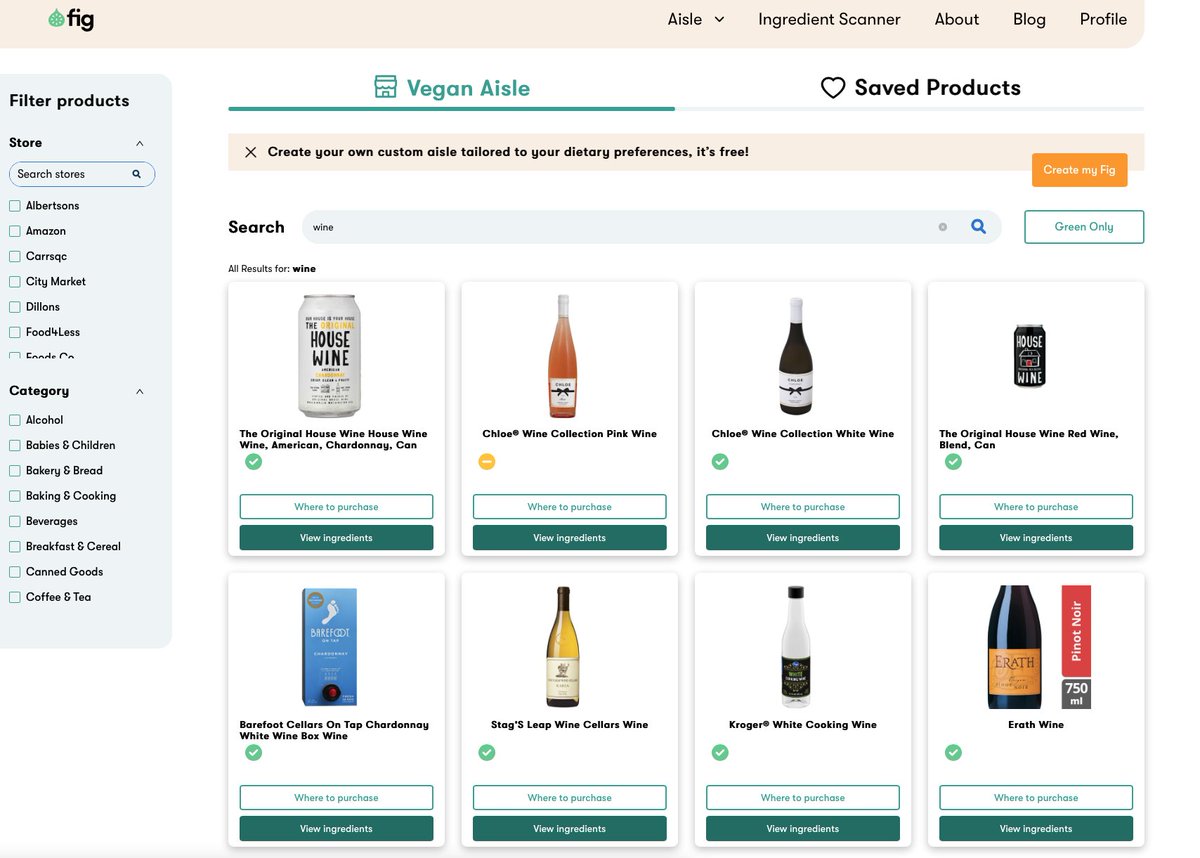Check the City Market store filter
The image size is (1200, 858).
coord(15,282)
